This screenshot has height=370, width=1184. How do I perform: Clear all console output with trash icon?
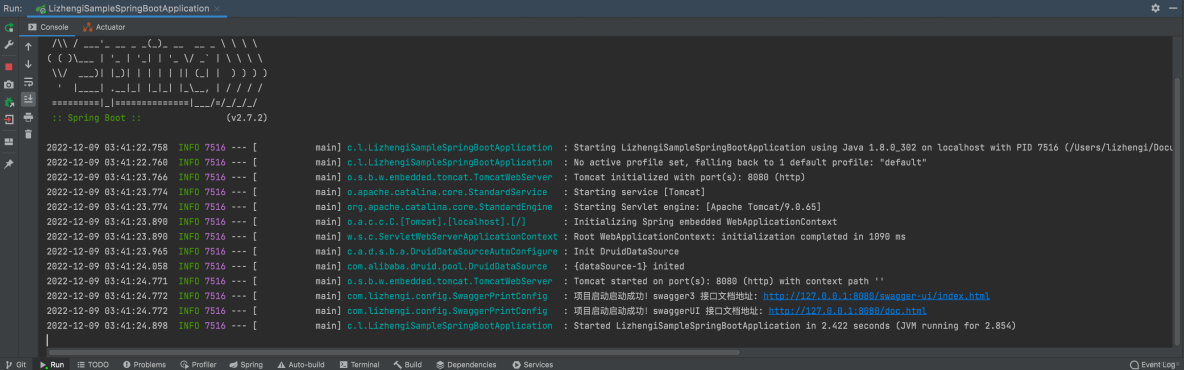coord(29,134)
